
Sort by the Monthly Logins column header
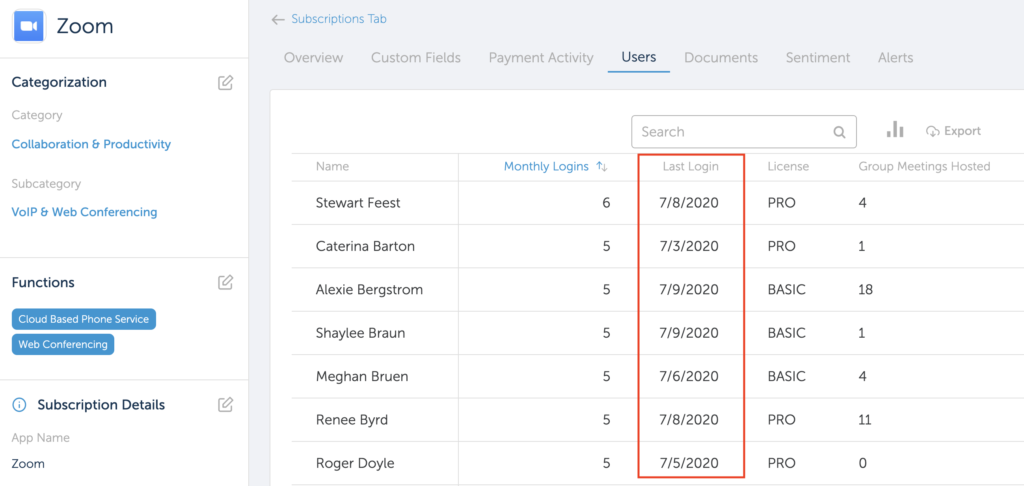point(546,167)
